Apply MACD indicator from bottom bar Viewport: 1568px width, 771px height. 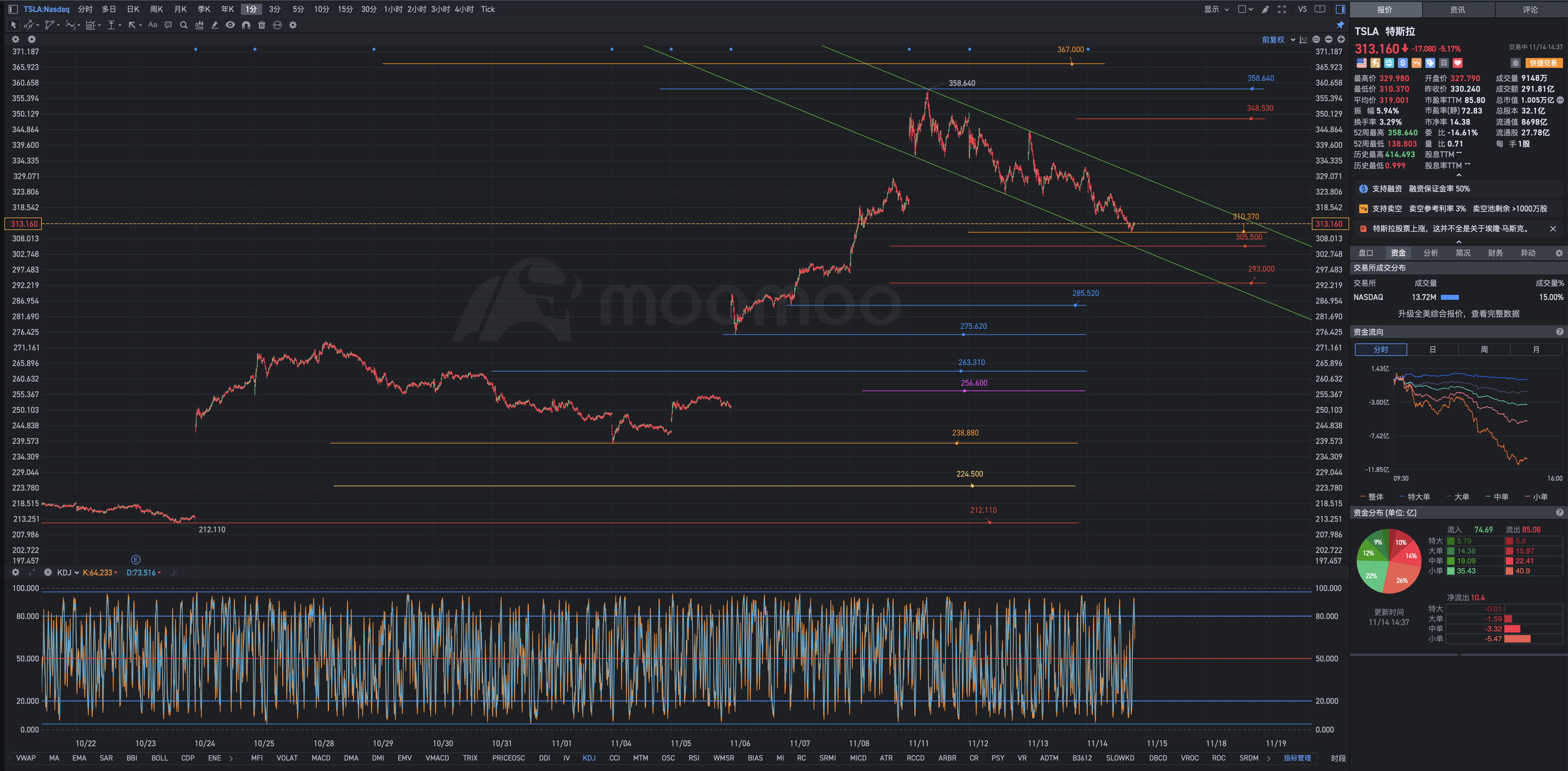321,758
